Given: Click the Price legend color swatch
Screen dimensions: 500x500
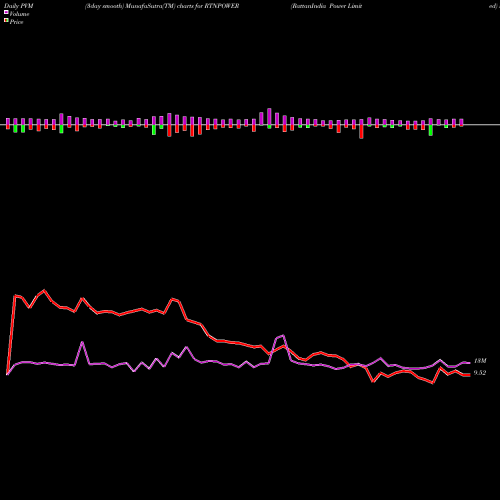Looking at the screenshot, I should tap(6, 20).
